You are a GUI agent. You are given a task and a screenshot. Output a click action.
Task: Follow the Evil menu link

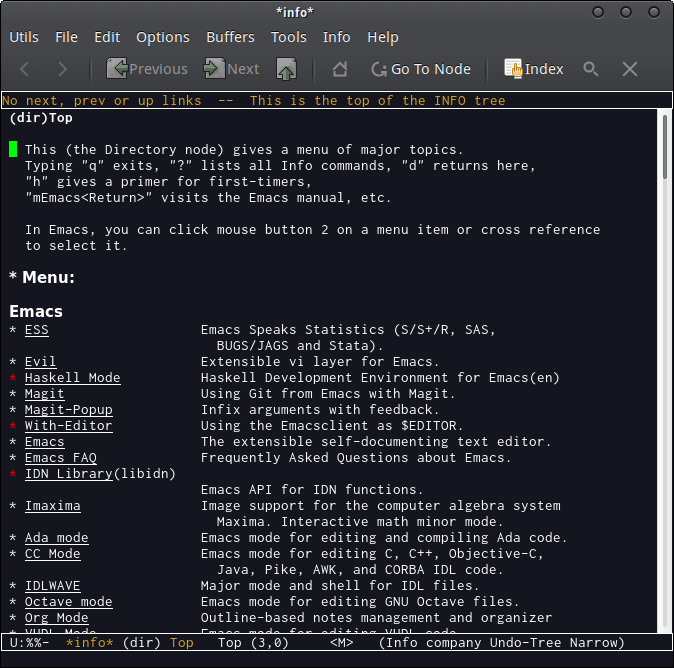40,362
